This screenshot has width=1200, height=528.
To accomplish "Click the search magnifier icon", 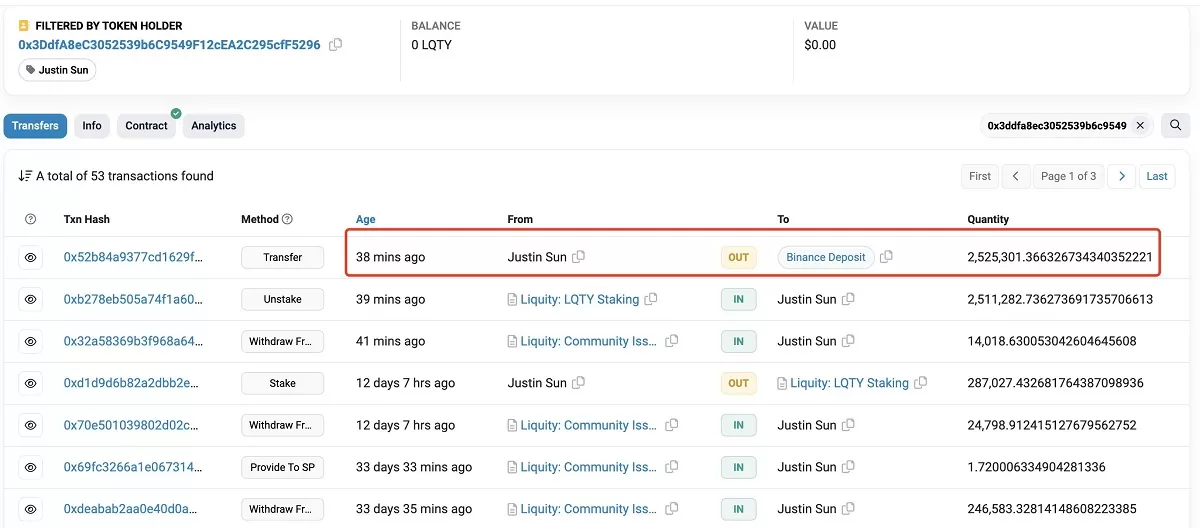I will tap(1176, 126).
